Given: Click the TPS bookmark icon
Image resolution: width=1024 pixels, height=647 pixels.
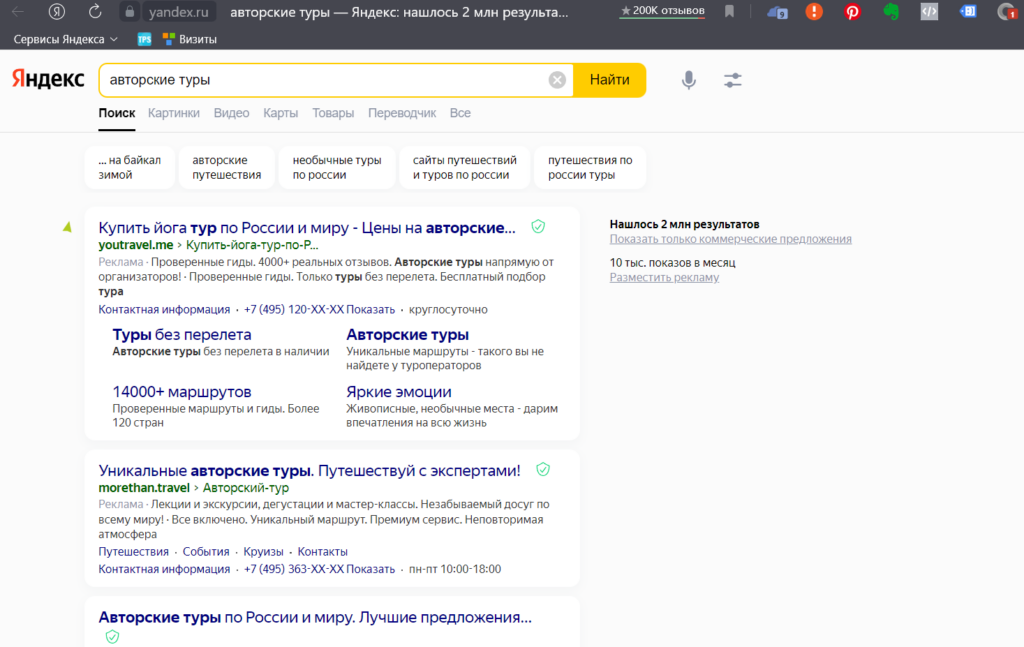Looking at the screenshot, I should [144, 39].
